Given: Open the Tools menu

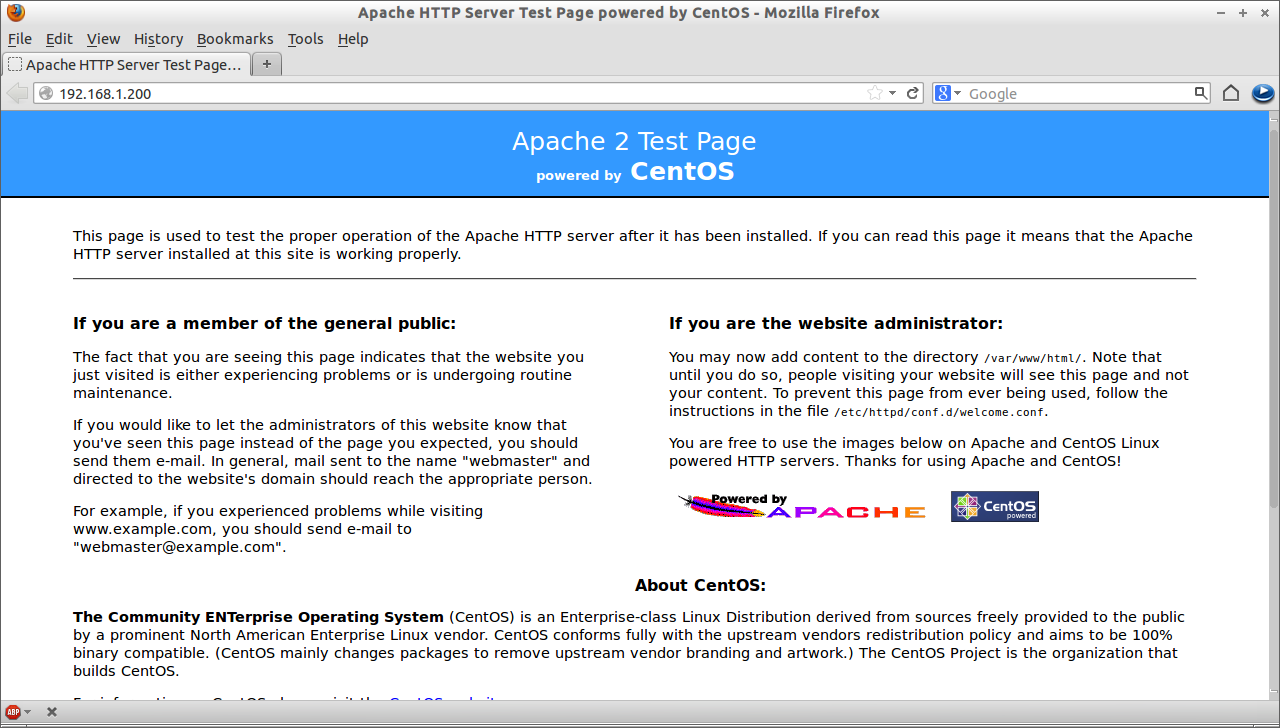Looking at the screenshot, I should pyautogui.click(x=305, y=39).
